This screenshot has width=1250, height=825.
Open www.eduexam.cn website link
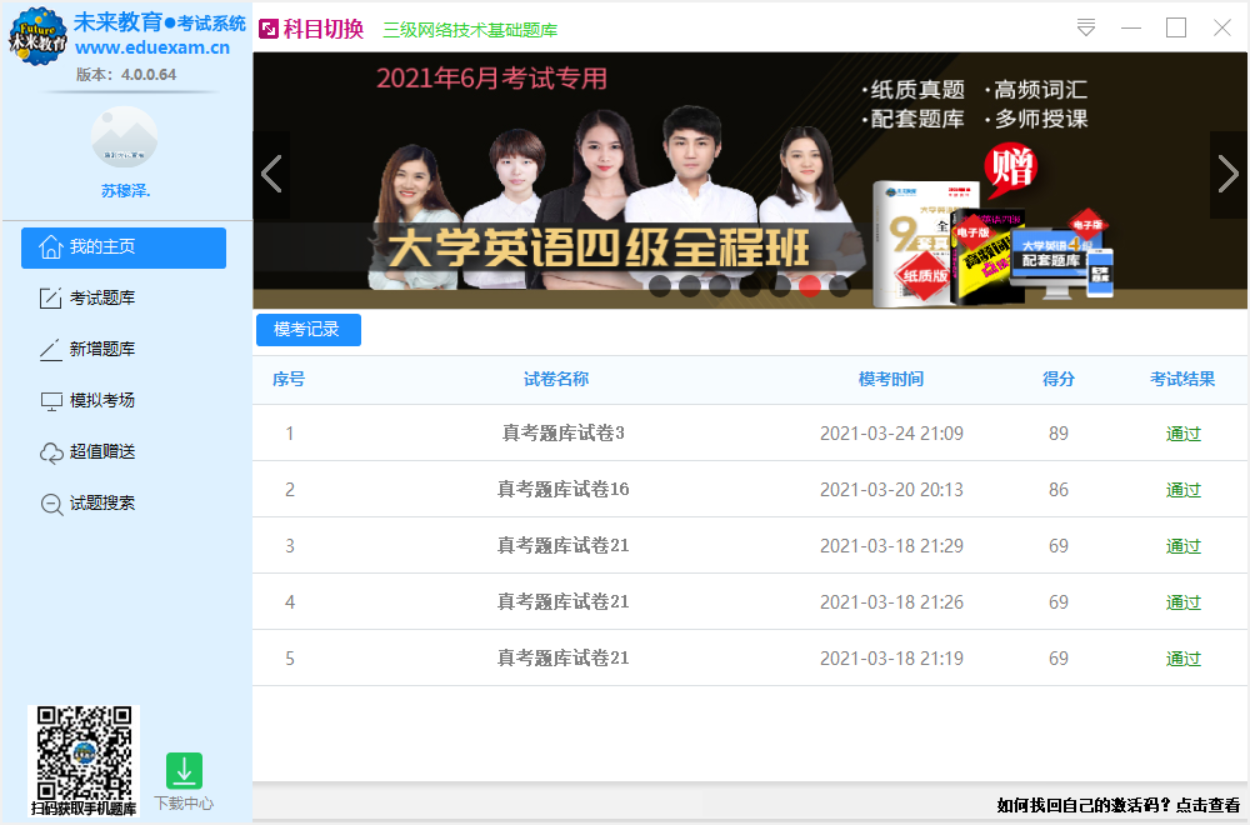click(x=152, y=48)
